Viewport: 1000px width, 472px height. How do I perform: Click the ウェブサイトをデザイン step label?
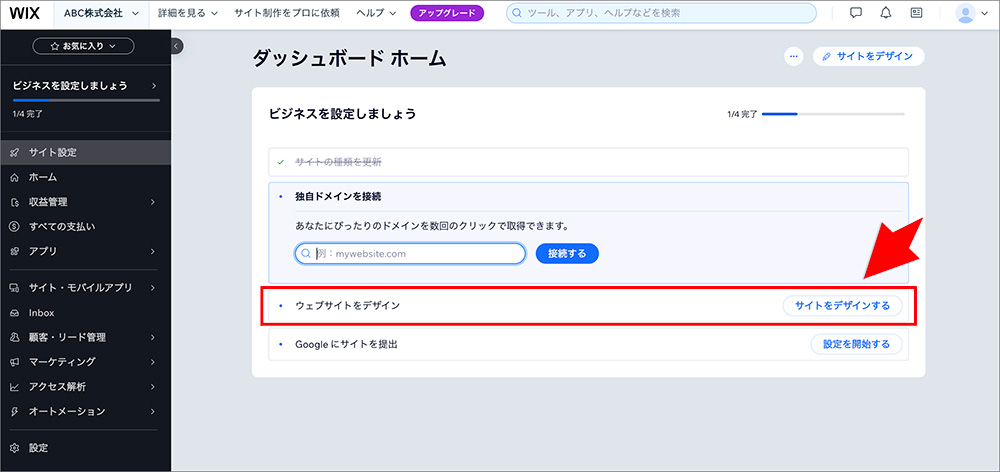347,306
